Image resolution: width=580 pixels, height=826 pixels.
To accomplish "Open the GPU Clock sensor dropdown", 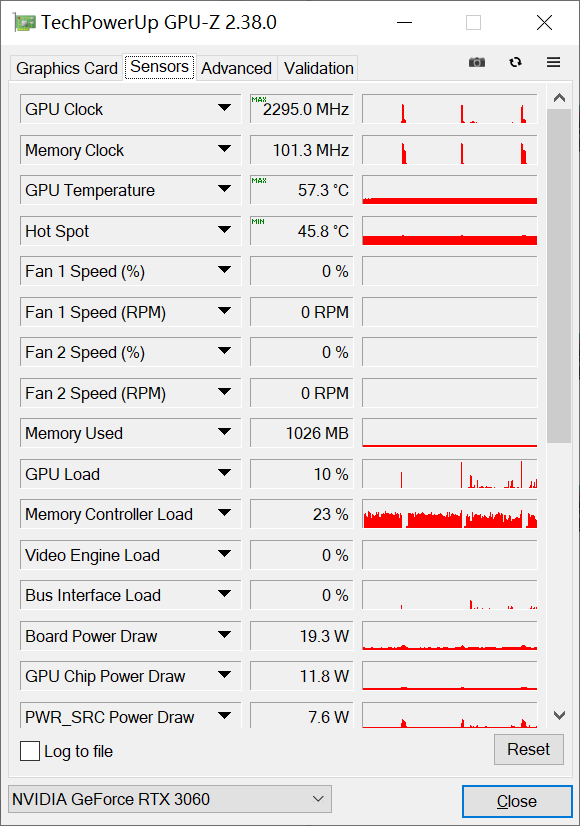I will [227, 109].
